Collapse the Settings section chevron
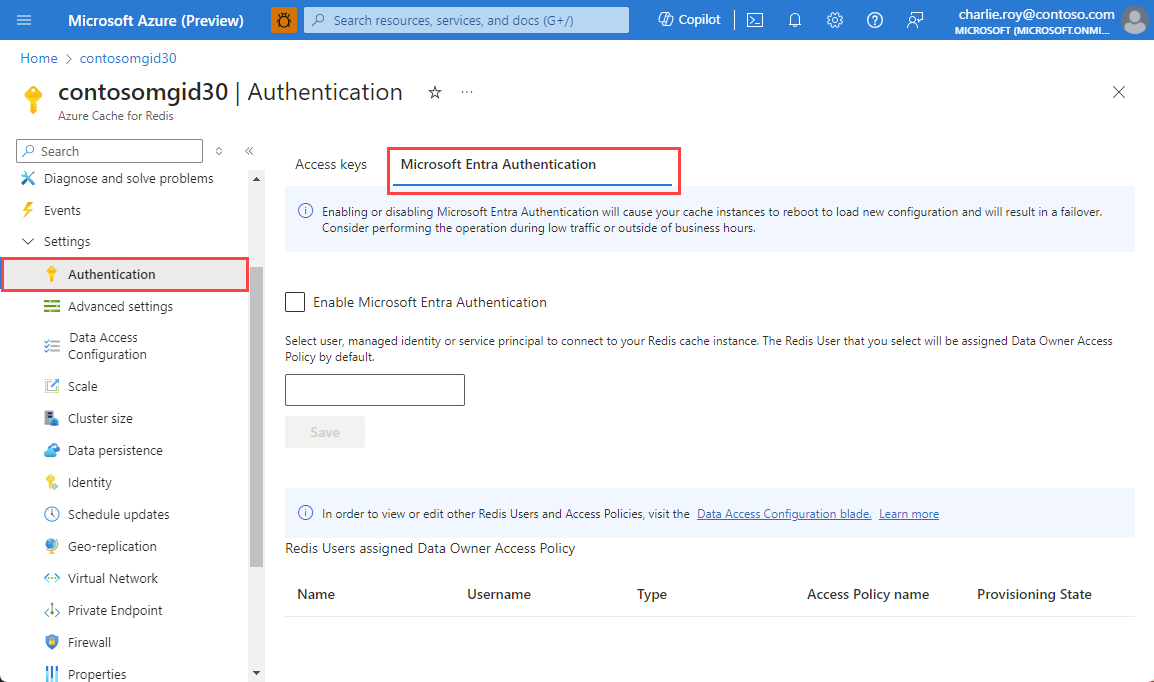 point(27,241)
